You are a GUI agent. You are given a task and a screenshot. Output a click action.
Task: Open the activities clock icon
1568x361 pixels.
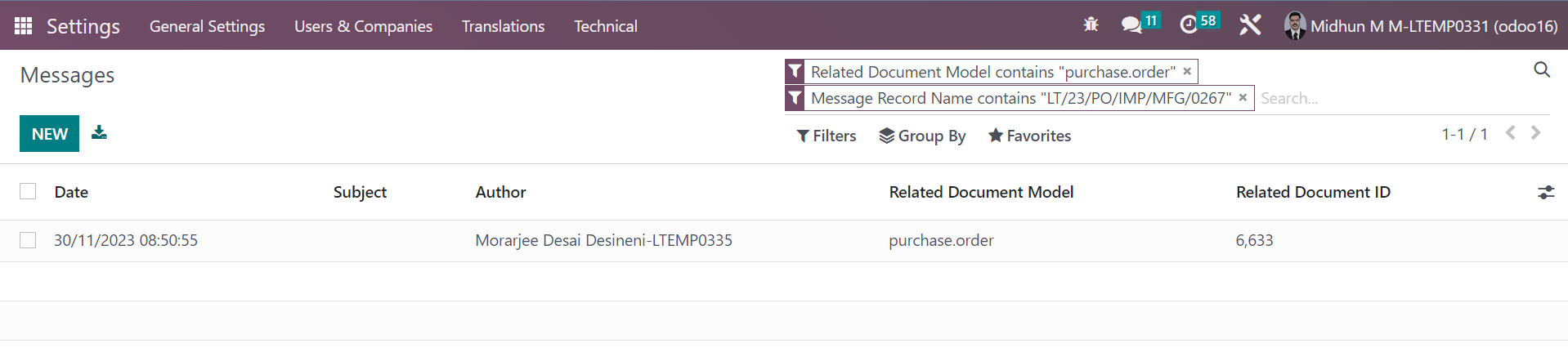click(1189, 25)
